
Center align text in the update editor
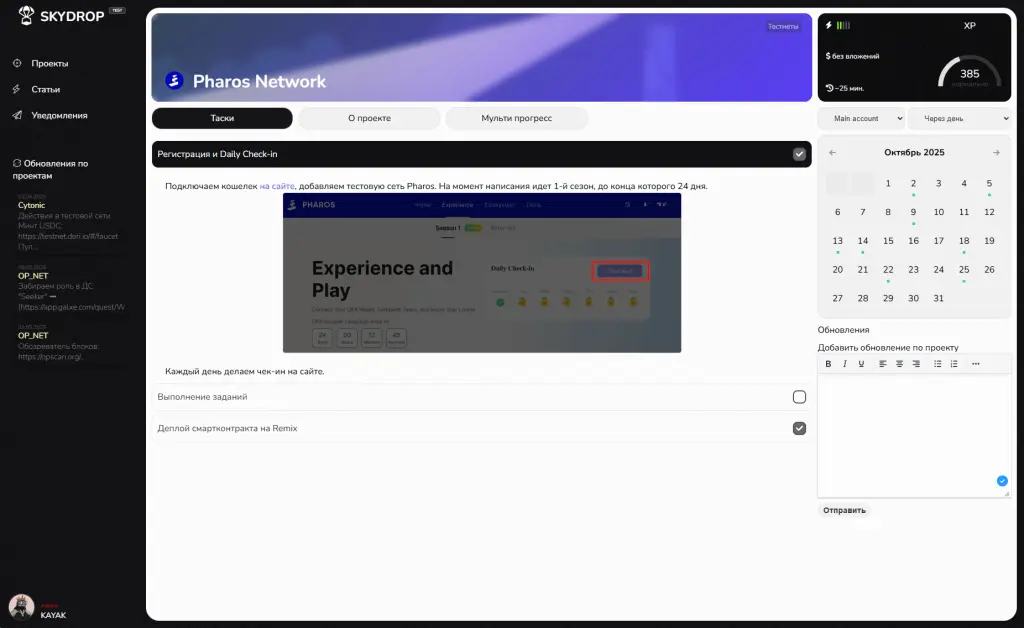pyautogui.click(x=899, y=364)
